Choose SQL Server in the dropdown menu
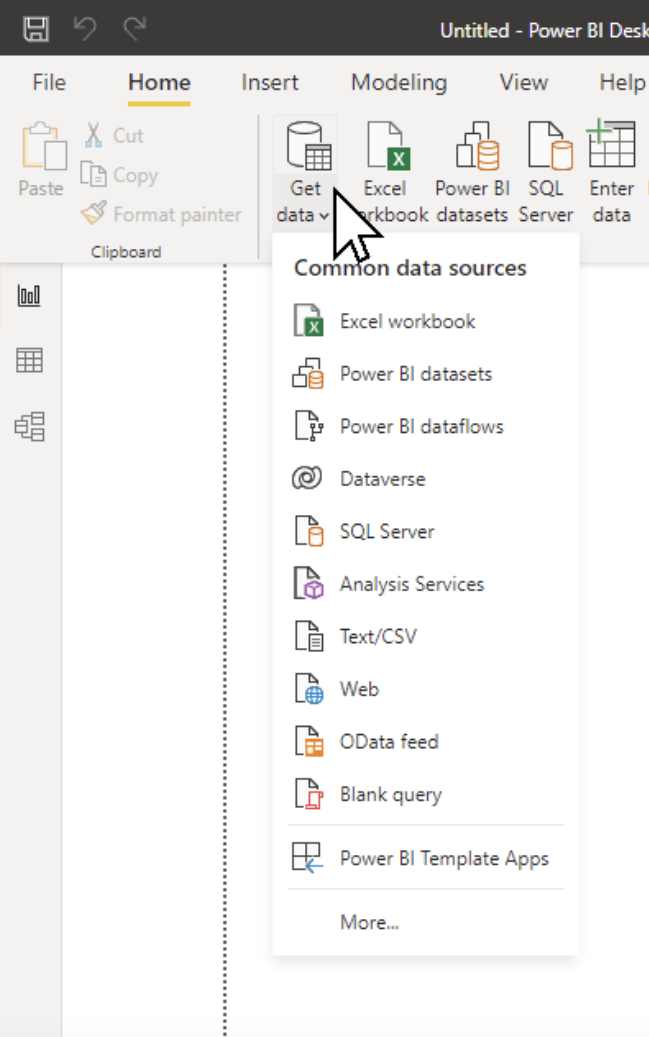 (426, 532)
